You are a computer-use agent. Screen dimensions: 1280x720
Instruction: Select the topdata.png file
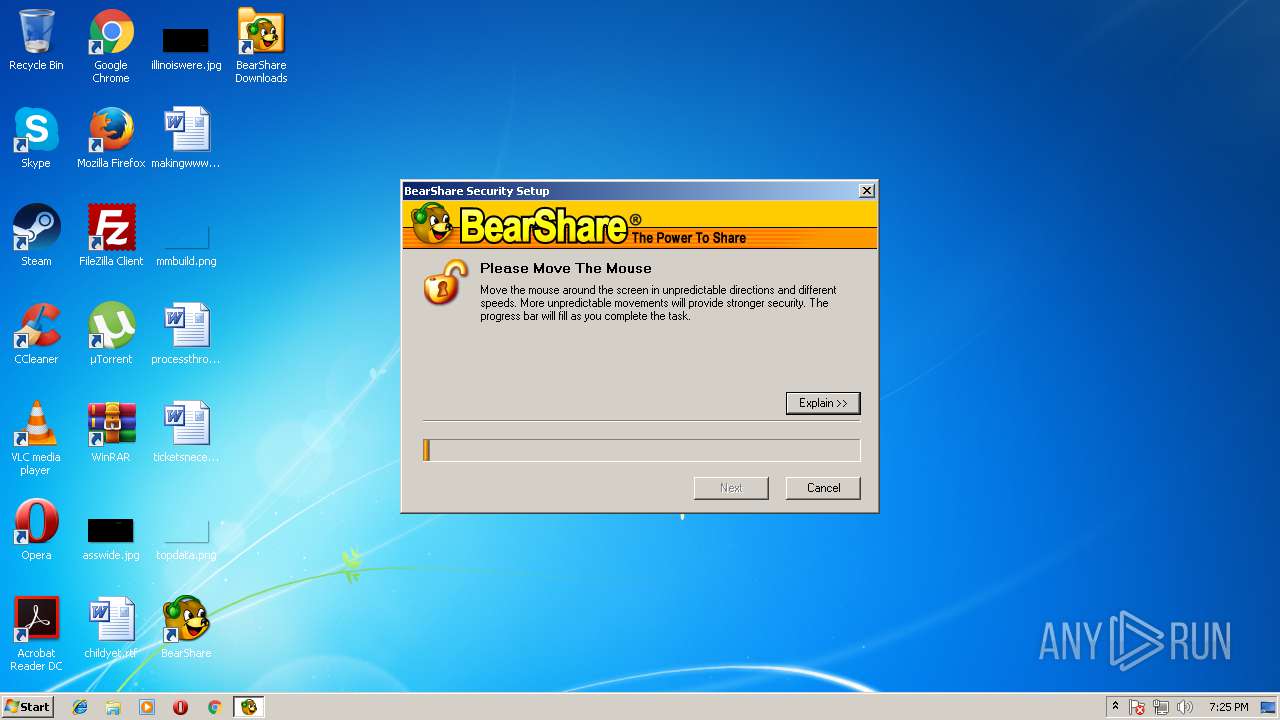click(186, 540)
